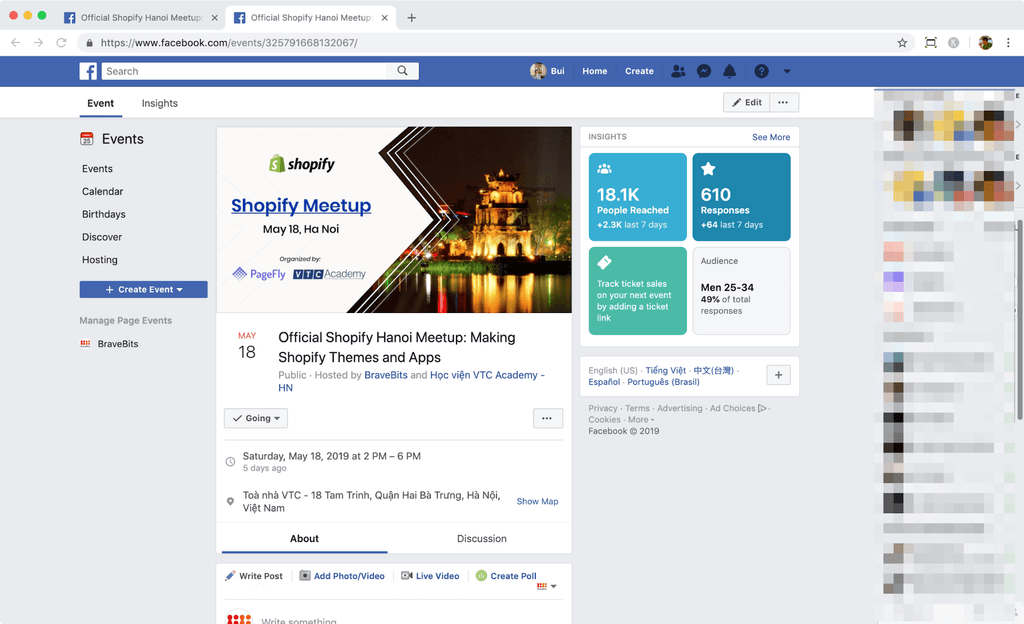
Task: Open the Quick Help question mark icon
Action: tap(761, 71)
